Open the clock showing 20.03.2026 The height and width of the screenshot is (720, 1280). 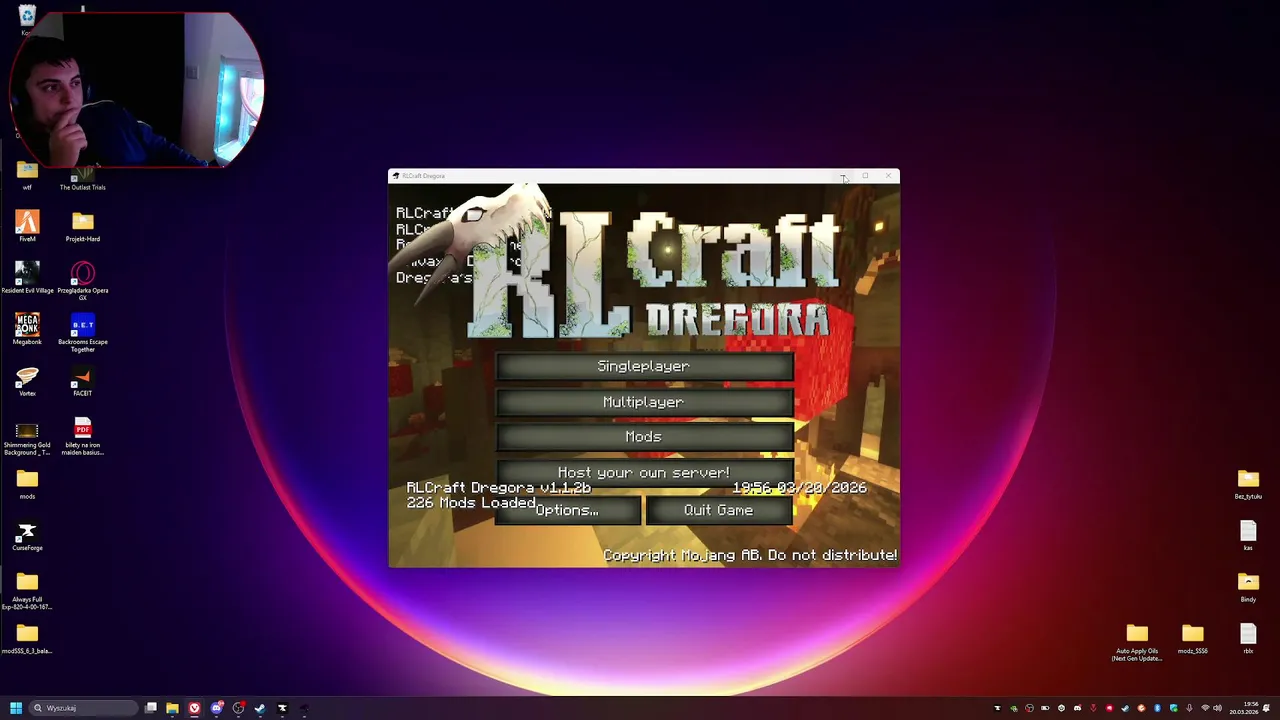tap(1244, 708)
